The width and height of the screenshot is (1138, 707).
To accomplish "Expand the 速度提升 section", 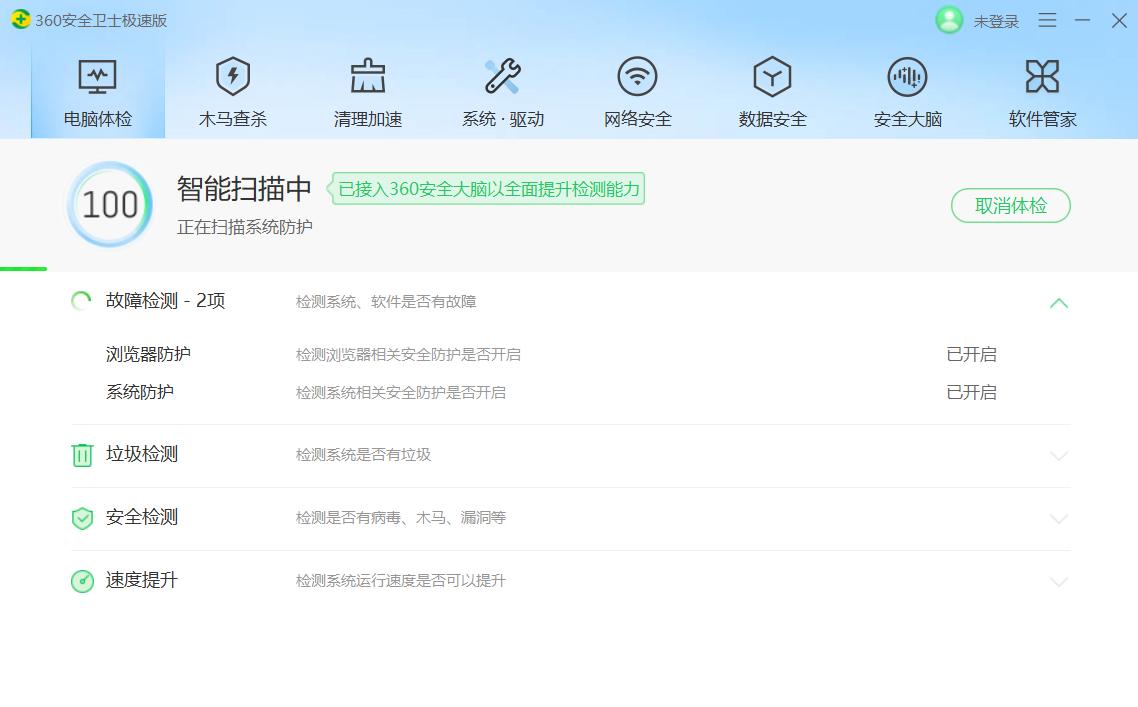I will point(1059,580).
